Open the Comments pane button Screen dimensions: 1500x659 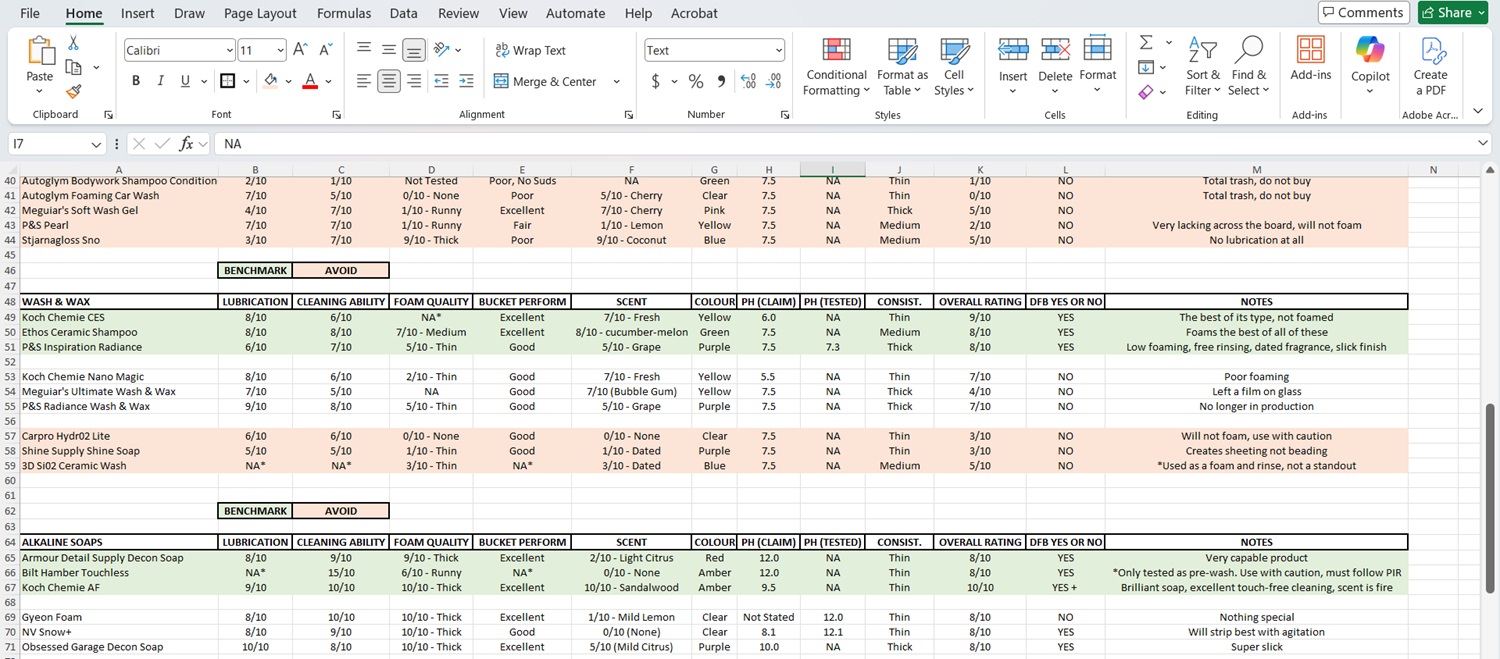(1364, 12)
